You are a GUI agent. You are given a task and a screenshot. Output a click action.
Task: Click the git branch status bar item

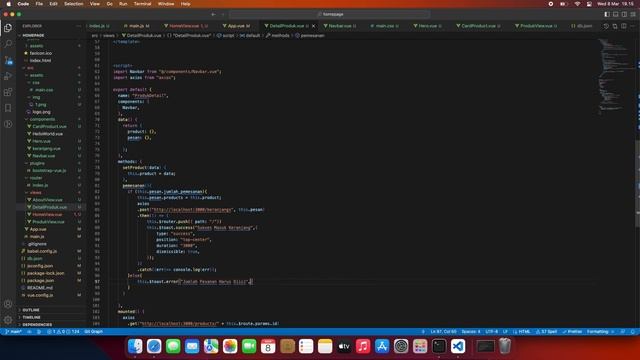tap(13, 332)
